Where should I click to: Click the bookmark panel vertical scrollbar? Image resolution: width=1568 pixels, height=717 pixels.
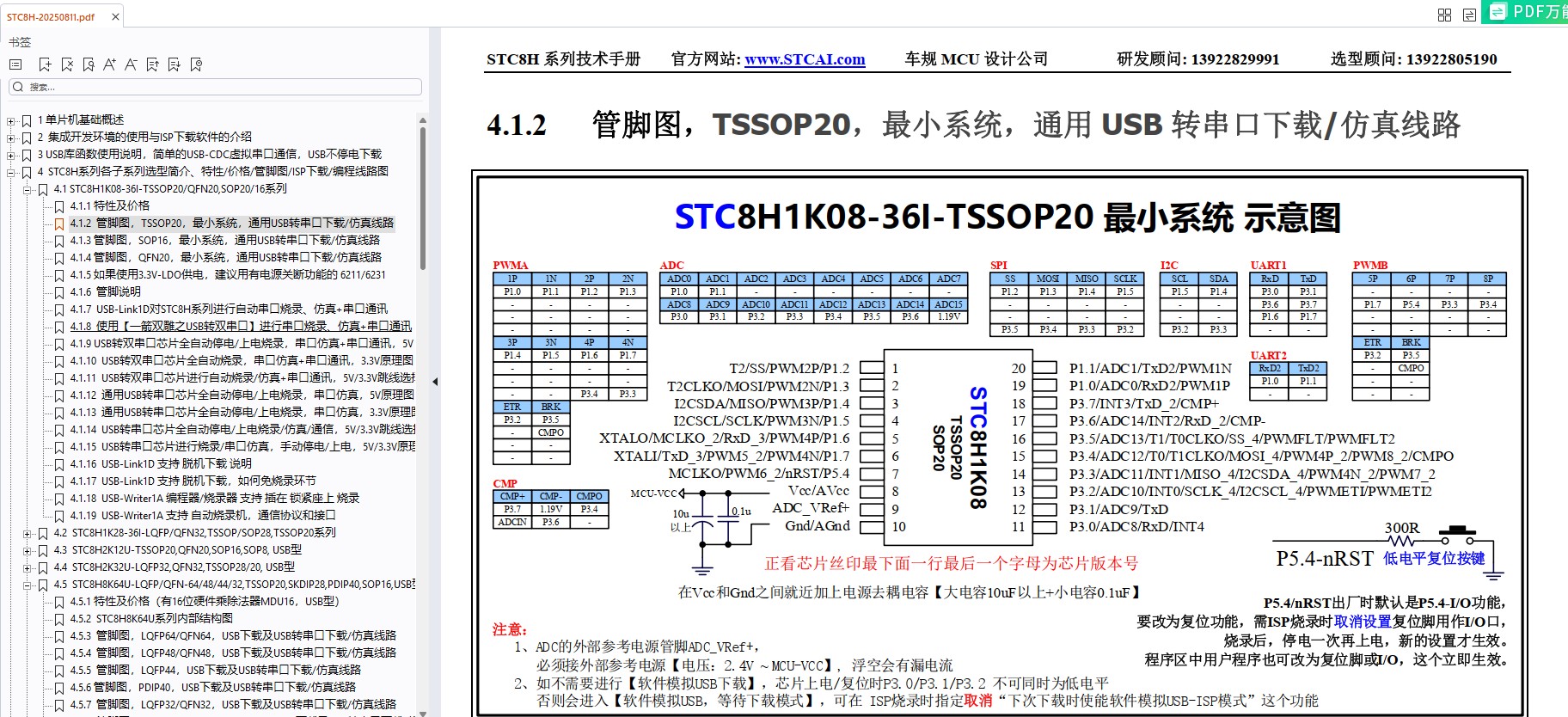tap(422, 198)
